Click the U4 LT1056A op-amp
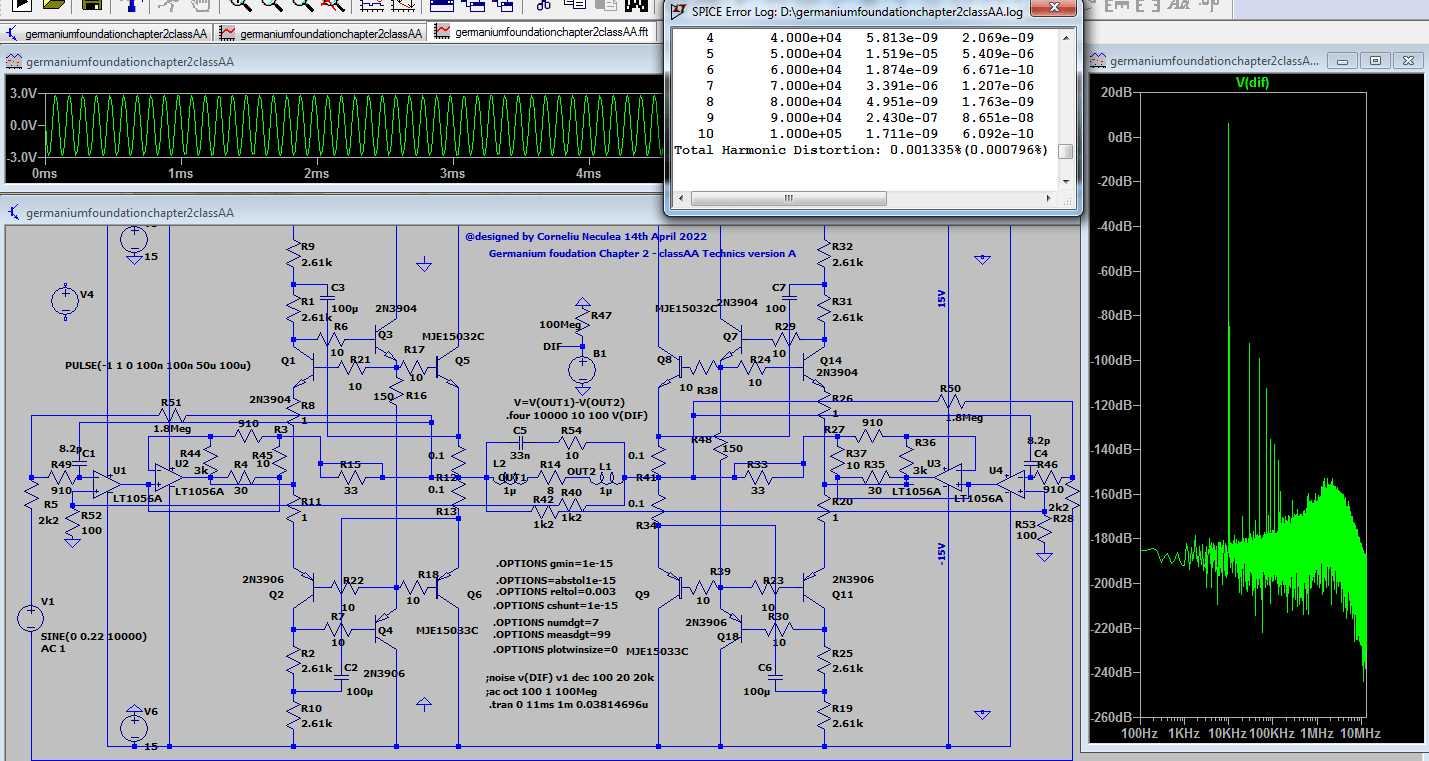Screen dimensions: 1429x761 click(1010, 483)
